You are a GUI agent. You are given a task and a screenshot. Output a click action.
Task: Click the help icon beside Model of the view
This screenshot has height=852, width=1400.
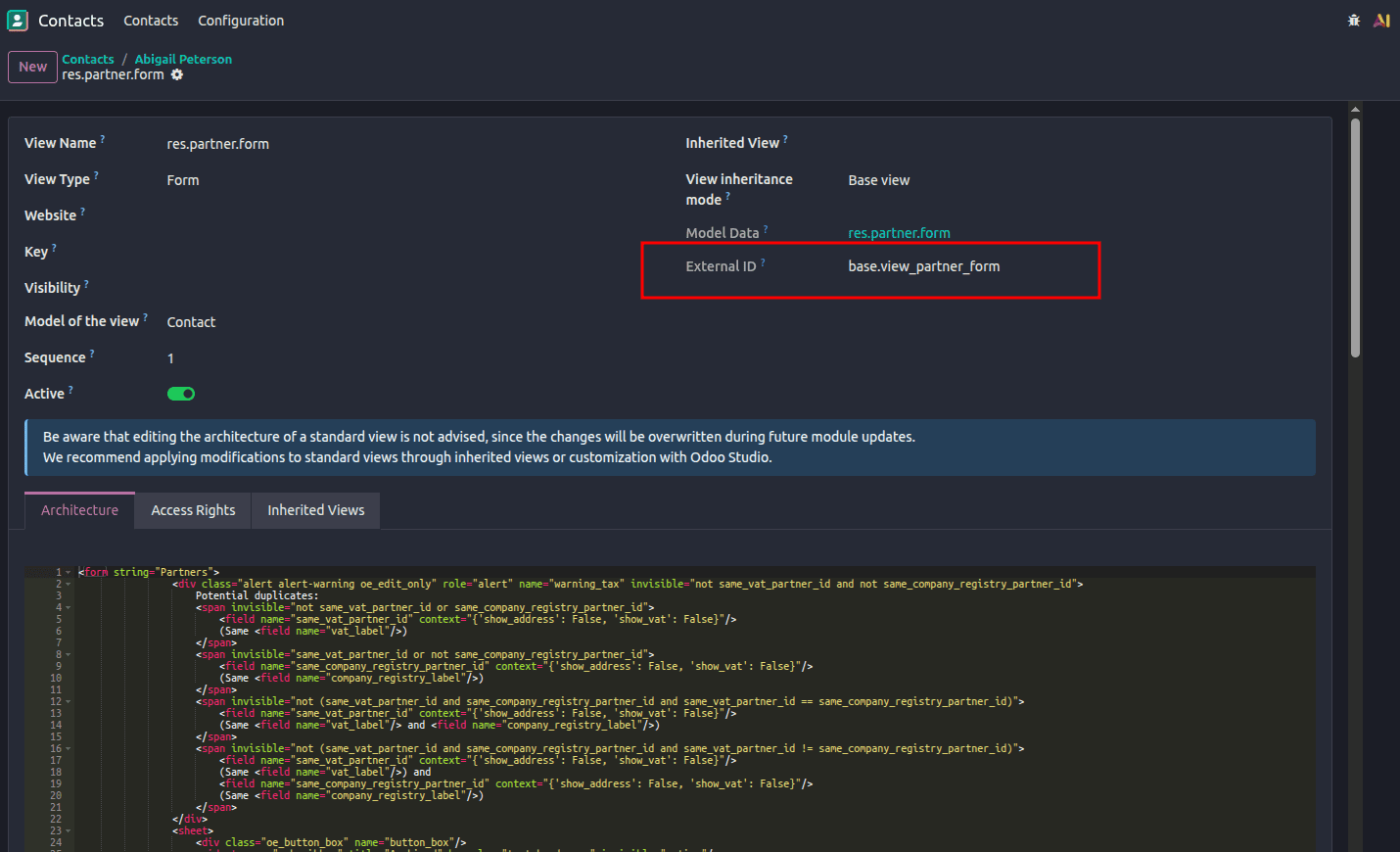146,315
